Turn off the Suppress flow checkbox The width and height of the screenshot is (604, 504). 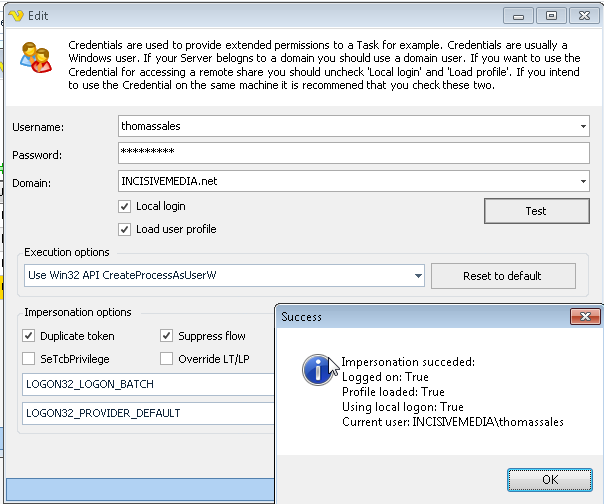[167, 337]
